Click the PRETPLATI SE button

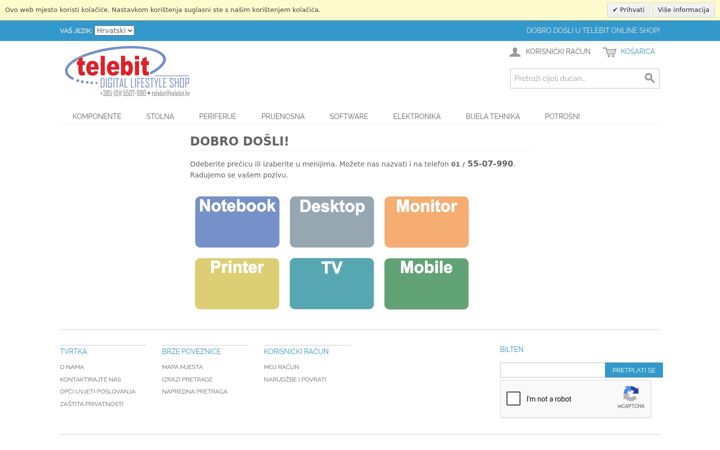point(634,370)
